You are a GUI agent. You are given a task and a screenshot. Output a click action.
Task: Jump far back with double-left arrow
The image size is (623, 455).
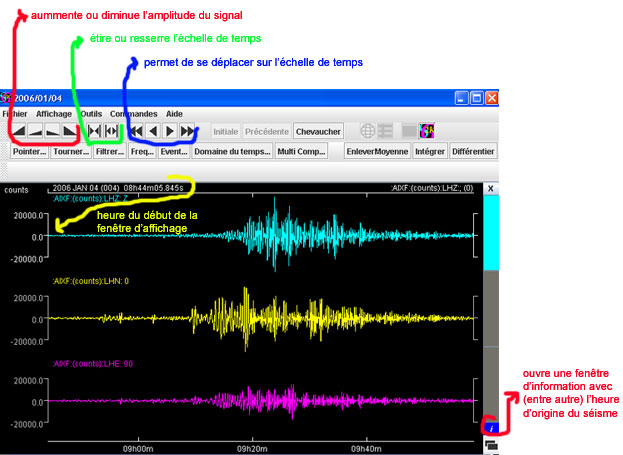(135, 131)
